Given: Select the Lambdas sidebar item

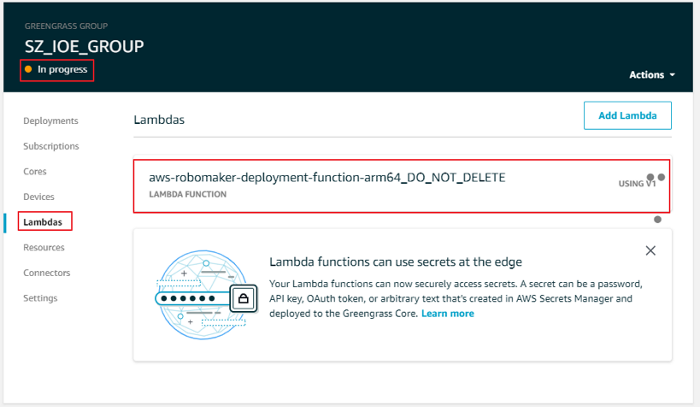Looking at the screenshot, I should point(43,222).
